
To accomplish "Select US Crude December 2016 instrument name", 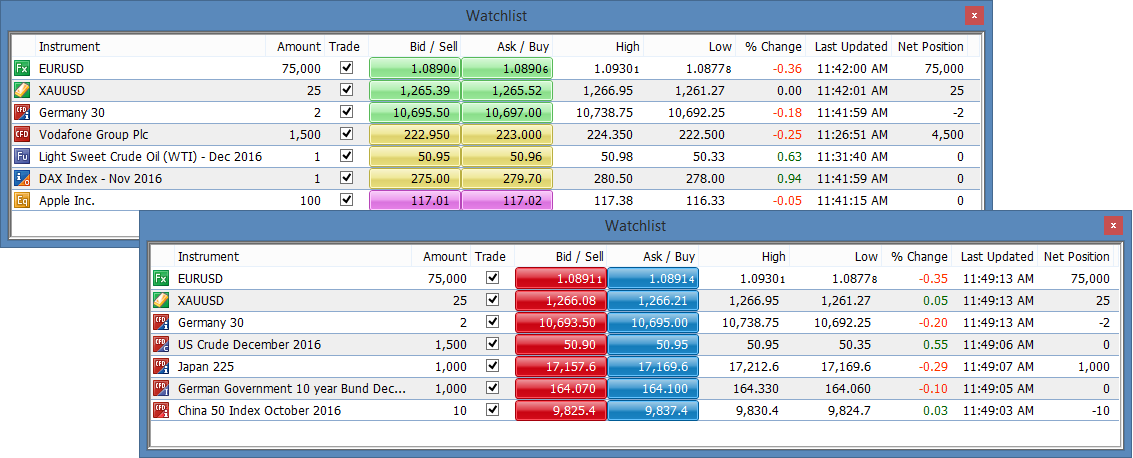I will click(x=249, y=345).
